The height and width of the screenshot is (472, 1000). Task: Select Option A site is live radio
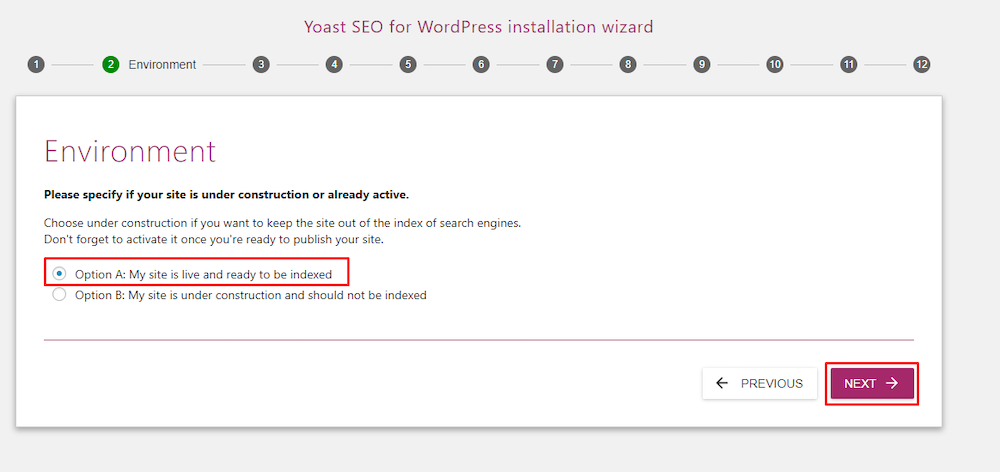60,273
